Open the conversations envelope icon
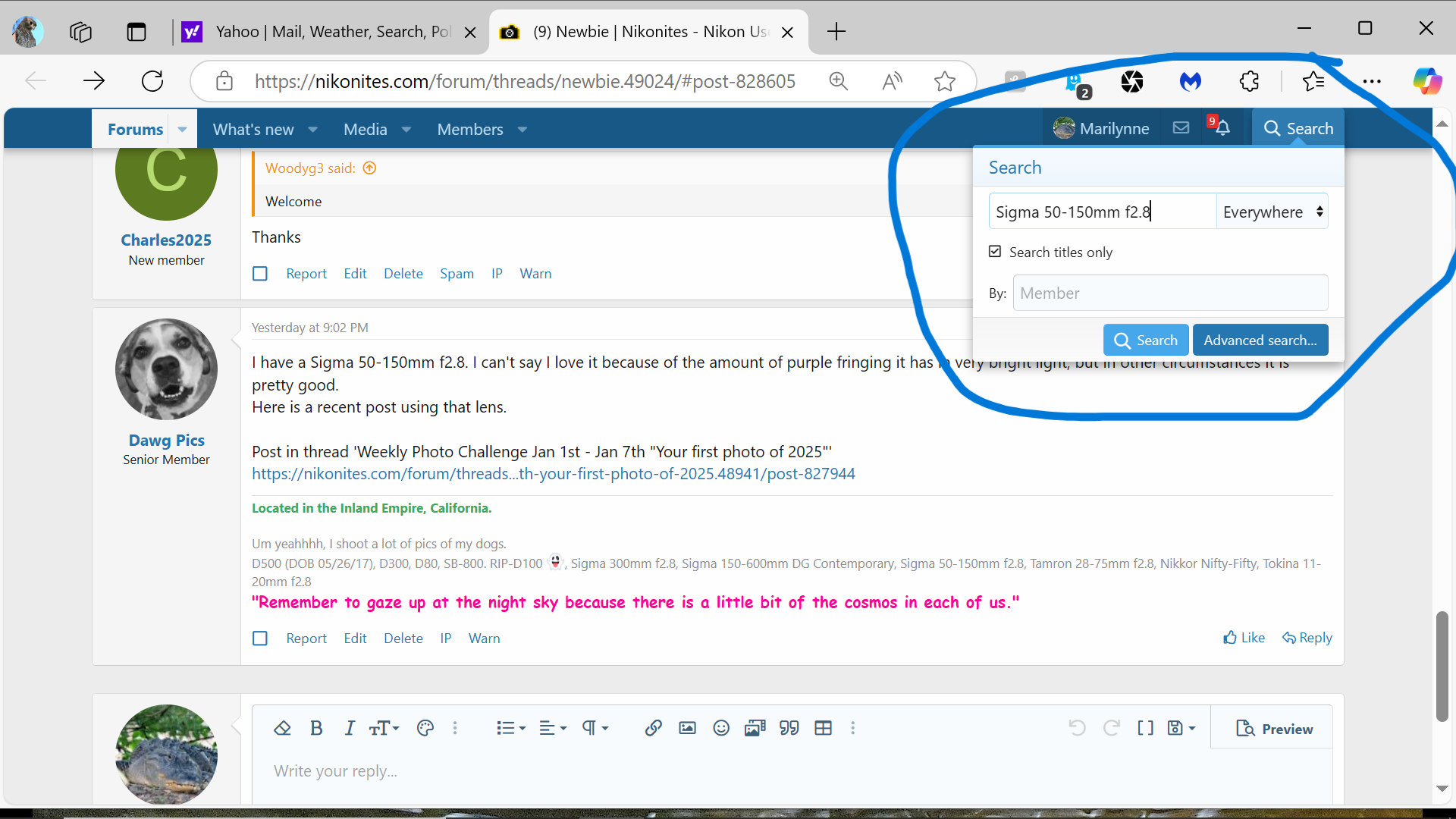This screenshot has height=819, width=1456. tap(1181, 128)
